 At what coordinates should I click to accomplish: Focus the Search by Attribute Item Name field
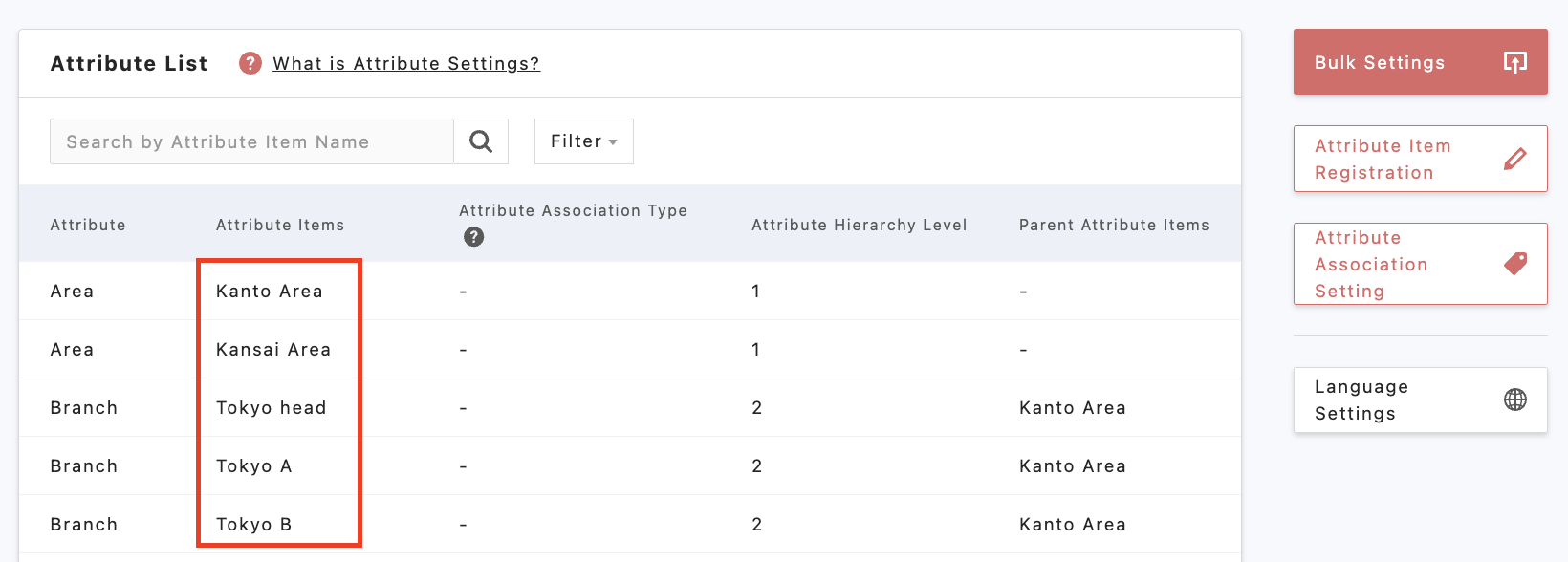pyautogui.click(x=251, y=141)
